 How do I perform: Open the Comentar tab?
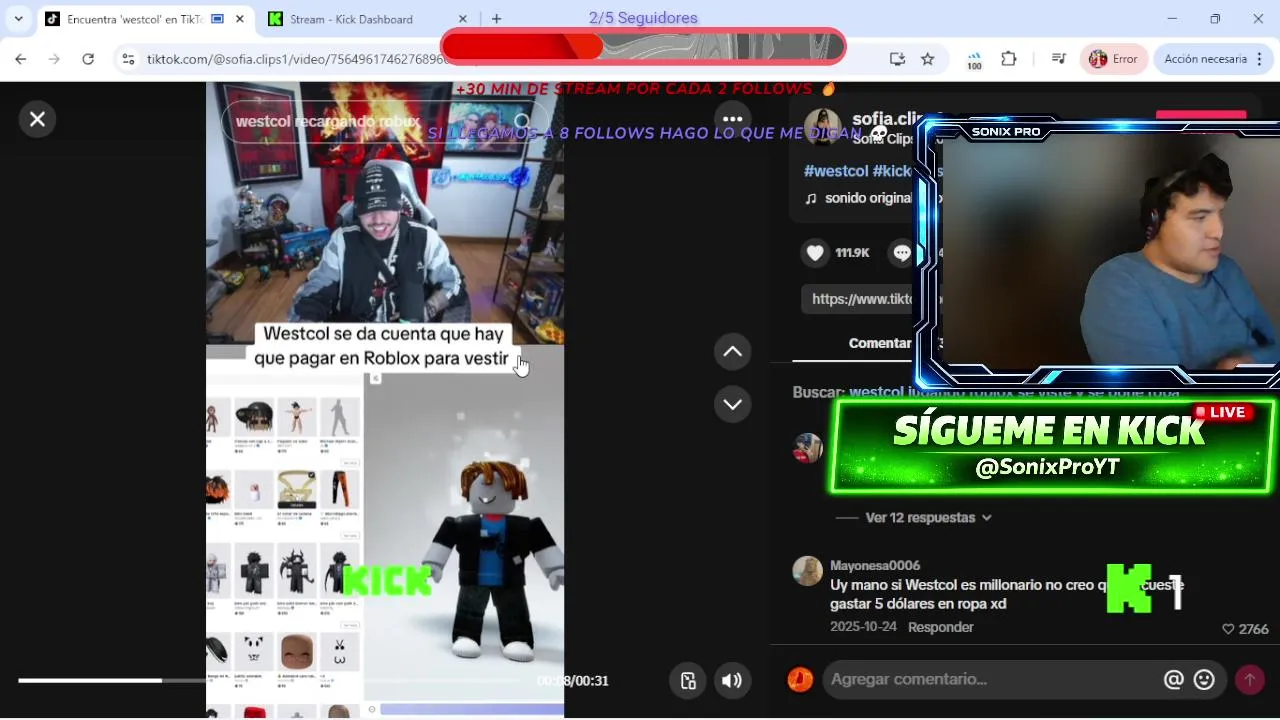tap(879, 343)
